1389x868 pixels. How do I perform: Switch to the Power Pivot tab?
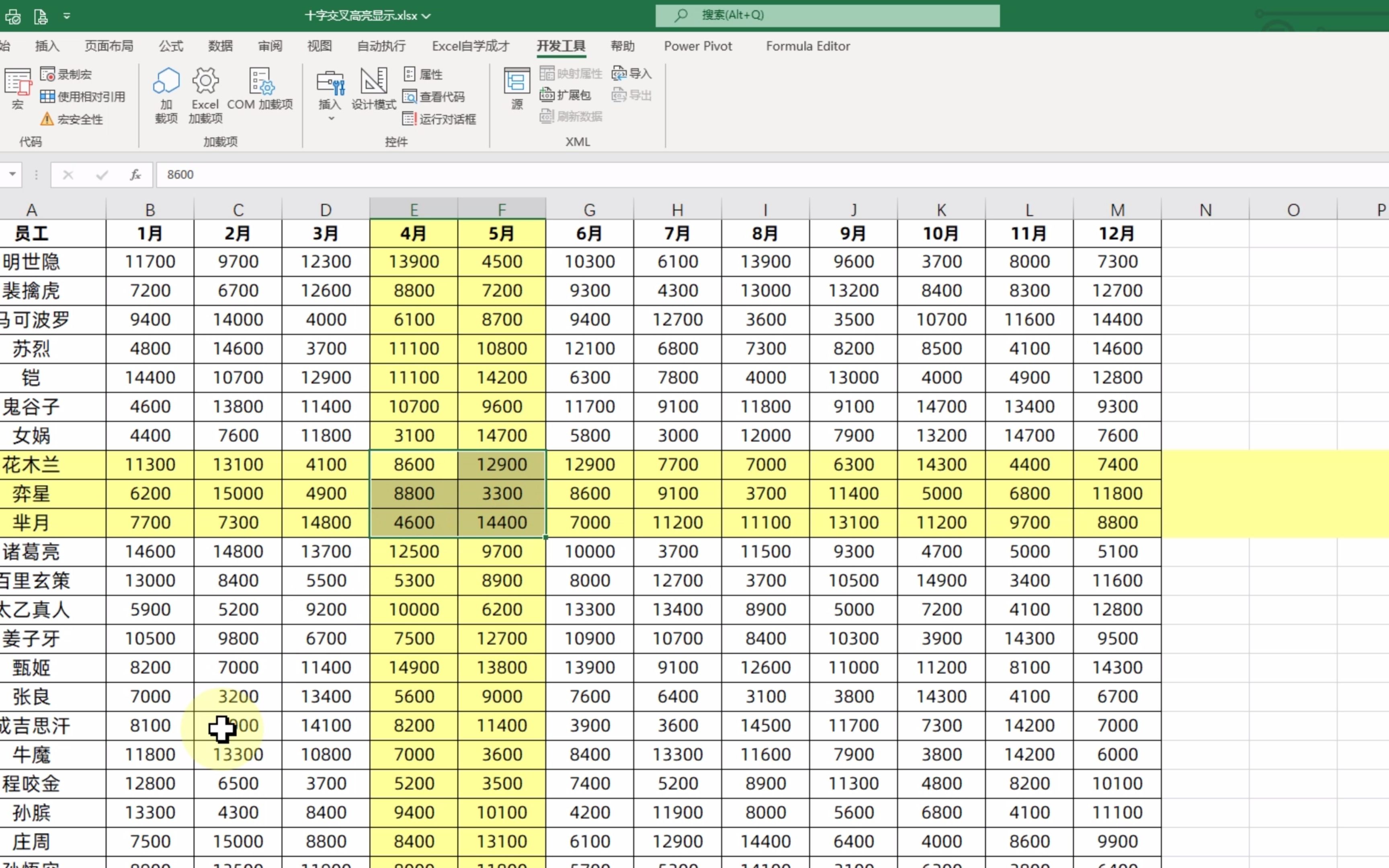[x=697, y=46]
